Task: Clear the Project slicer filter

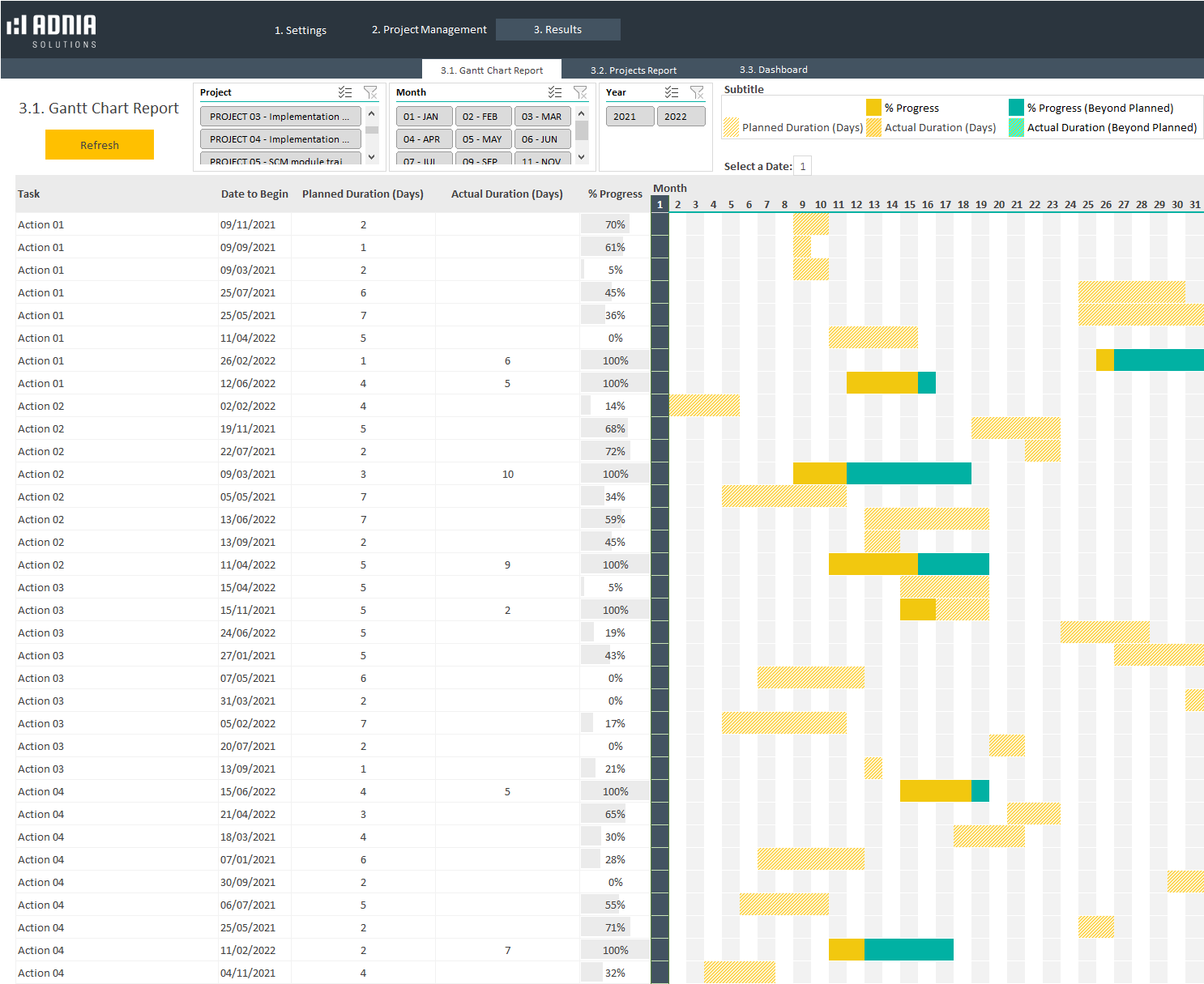Action: click(370, 92)
